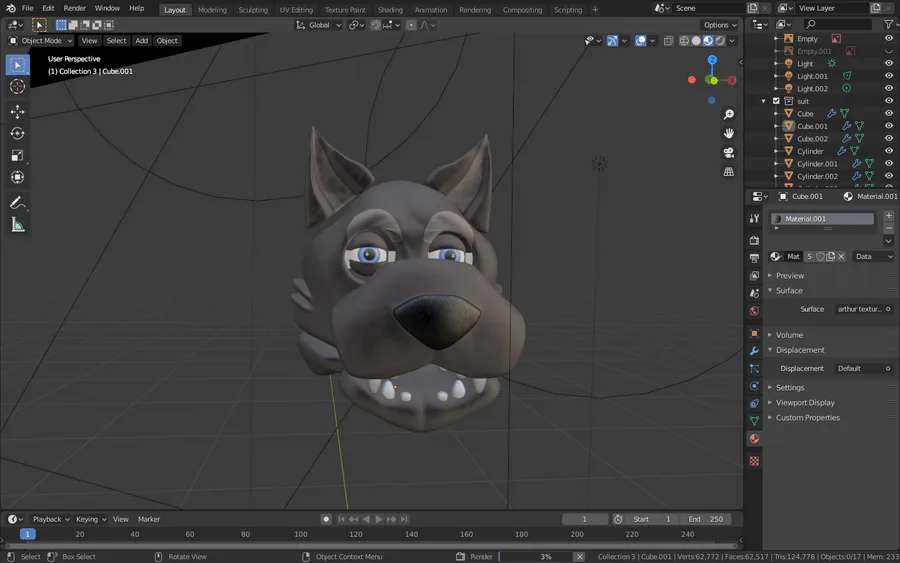Open the Render menu
Image resolution: width=900 pixels, height=563 pixels.
tap(75, 8)
